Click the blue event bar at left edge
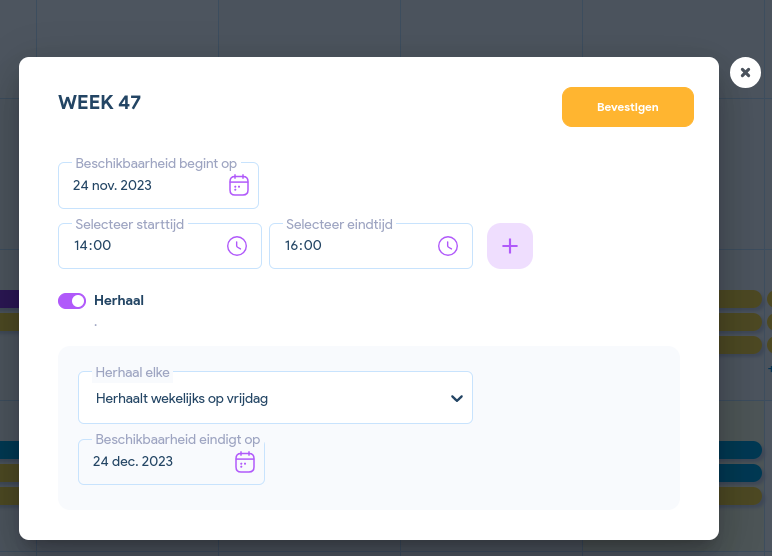This screenshot has width=772, height=556. tap(9, 450)
